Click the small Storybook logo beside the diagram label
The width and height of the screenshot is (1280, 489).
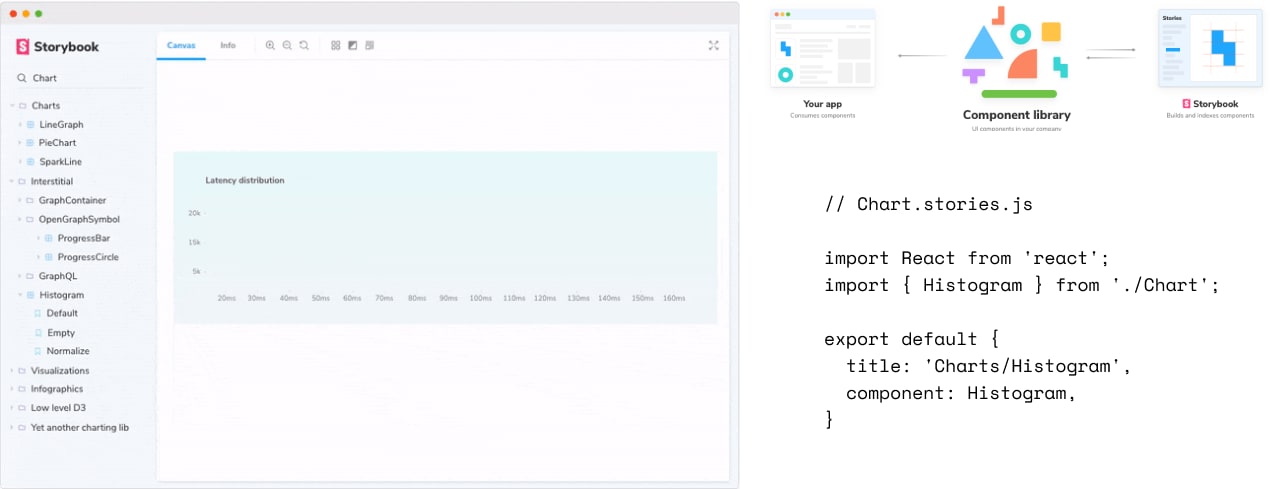pos(1186,104)
